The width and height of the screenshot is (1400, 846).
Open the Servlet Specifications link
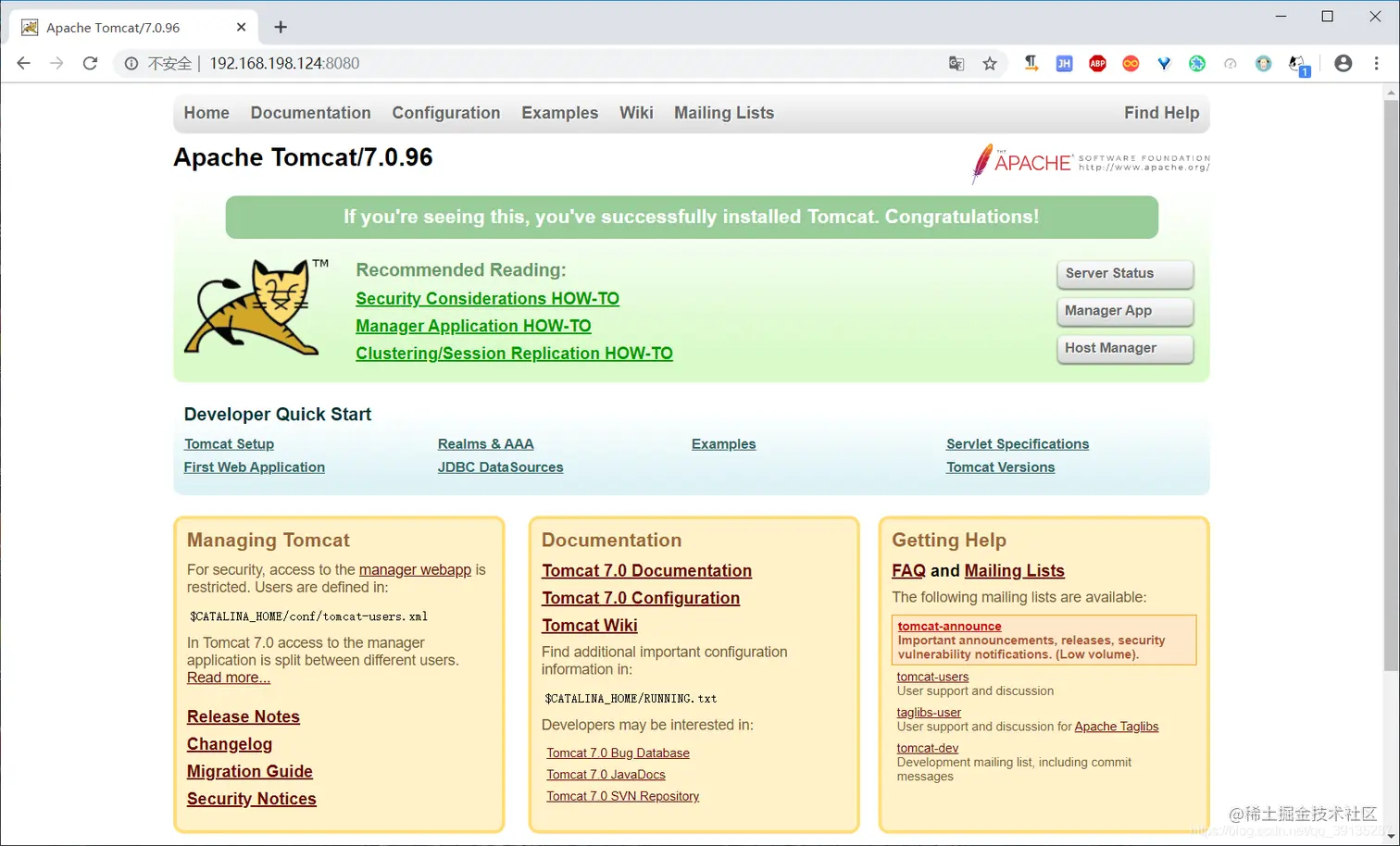[x=1018, y=444]
